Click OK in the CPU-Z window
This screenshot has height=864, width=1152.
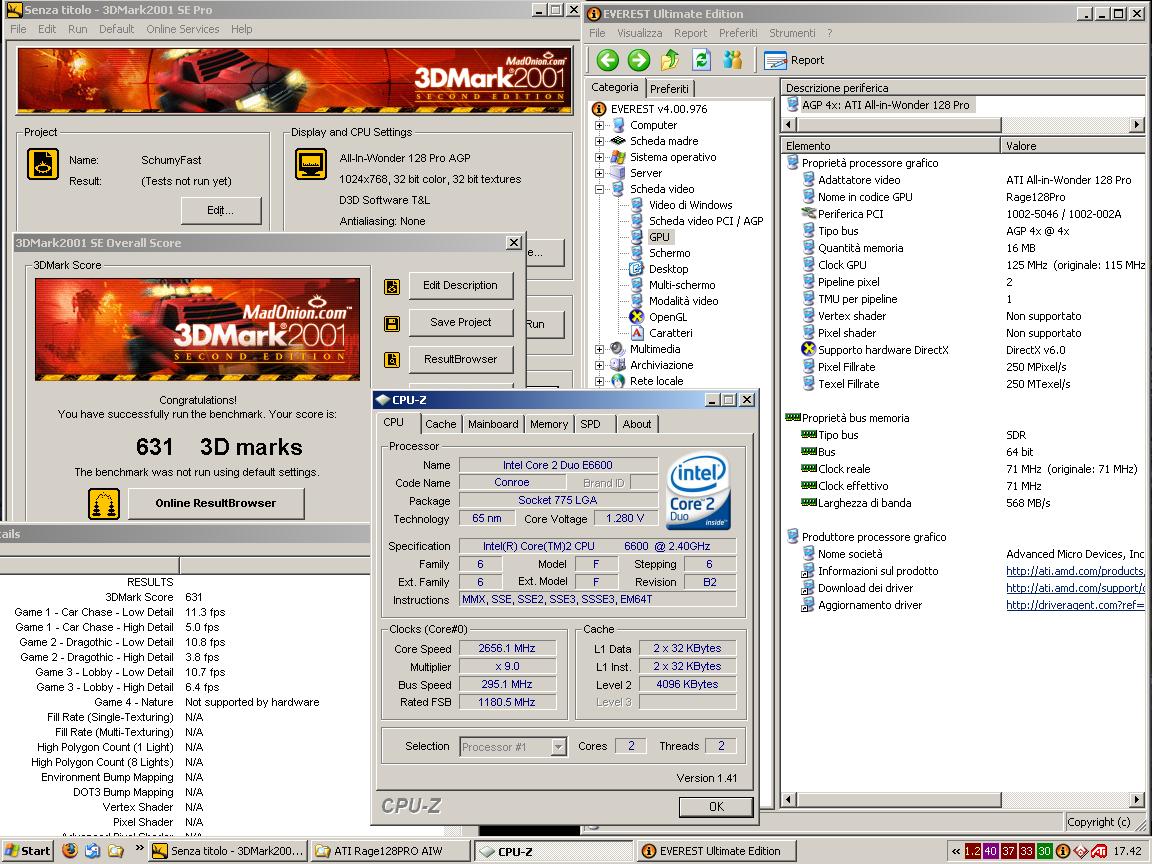716,807
